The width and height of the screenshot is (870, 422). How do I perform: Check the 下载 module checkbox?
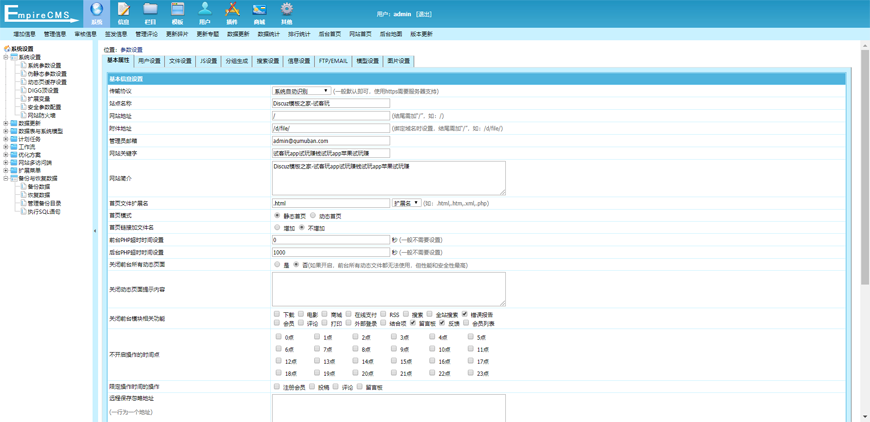pos(277,314)
